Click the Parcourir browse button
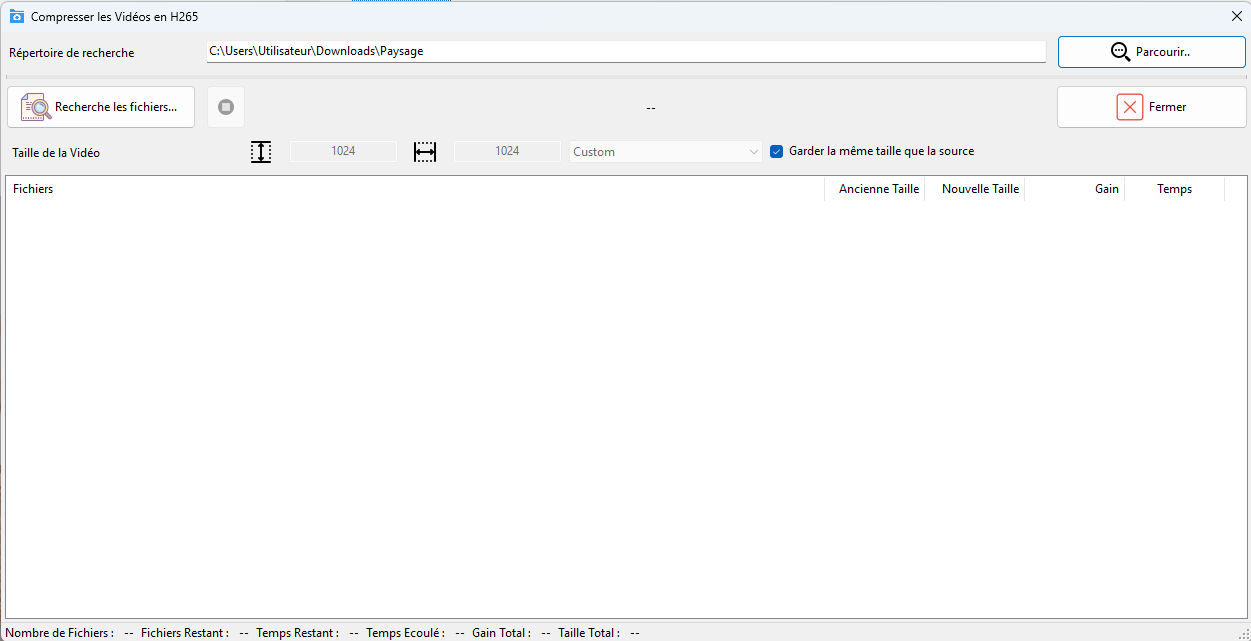The height and width of the screenshot is (641, 1251). pos(1151,52)
